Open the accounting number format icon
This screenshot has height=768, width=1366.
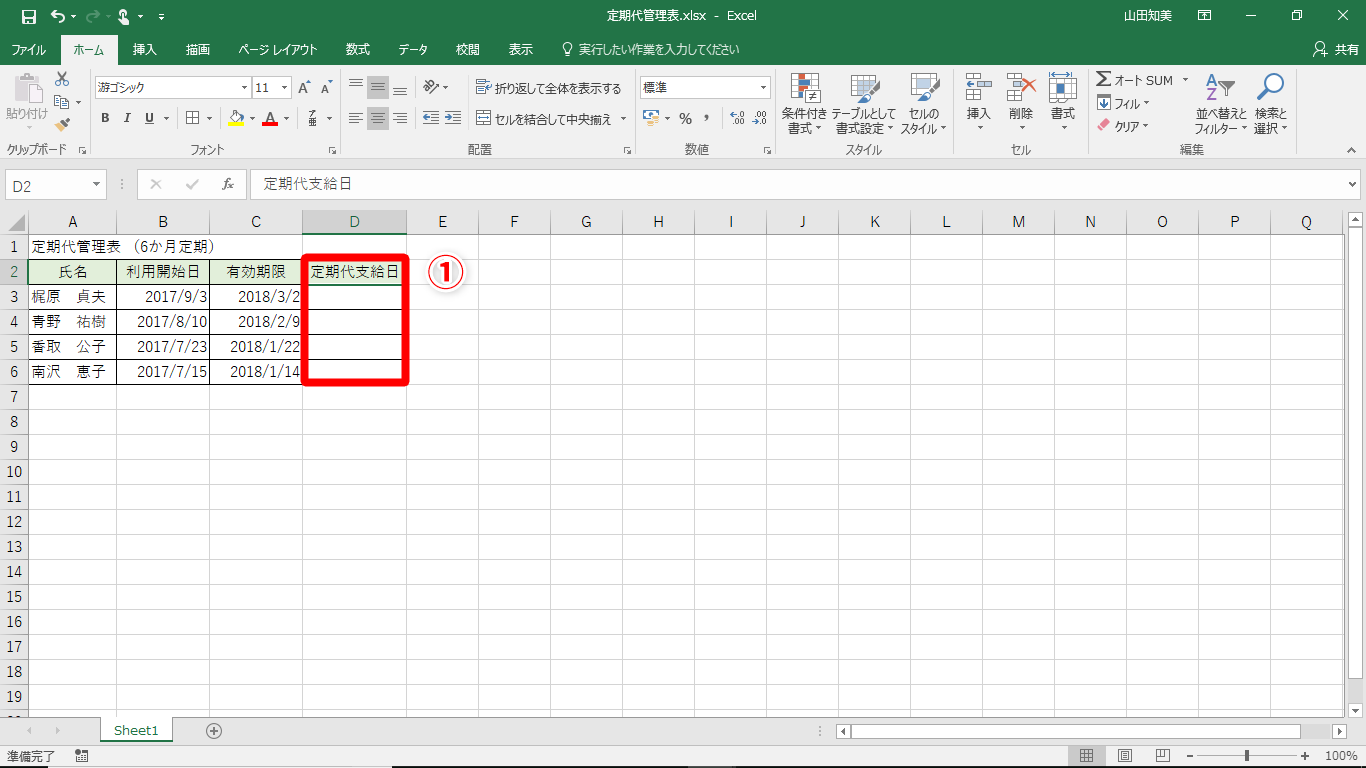coord(650,118)
